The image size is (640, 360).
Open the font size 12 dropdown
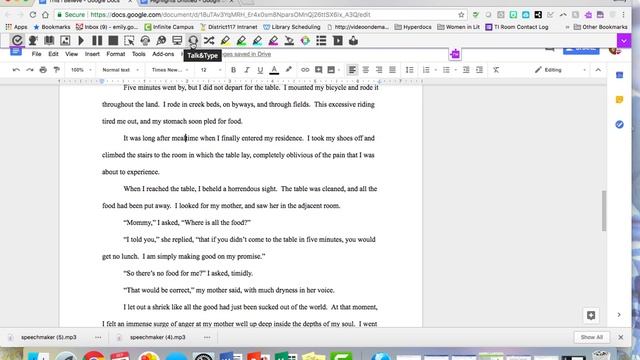tap(210, 70)
